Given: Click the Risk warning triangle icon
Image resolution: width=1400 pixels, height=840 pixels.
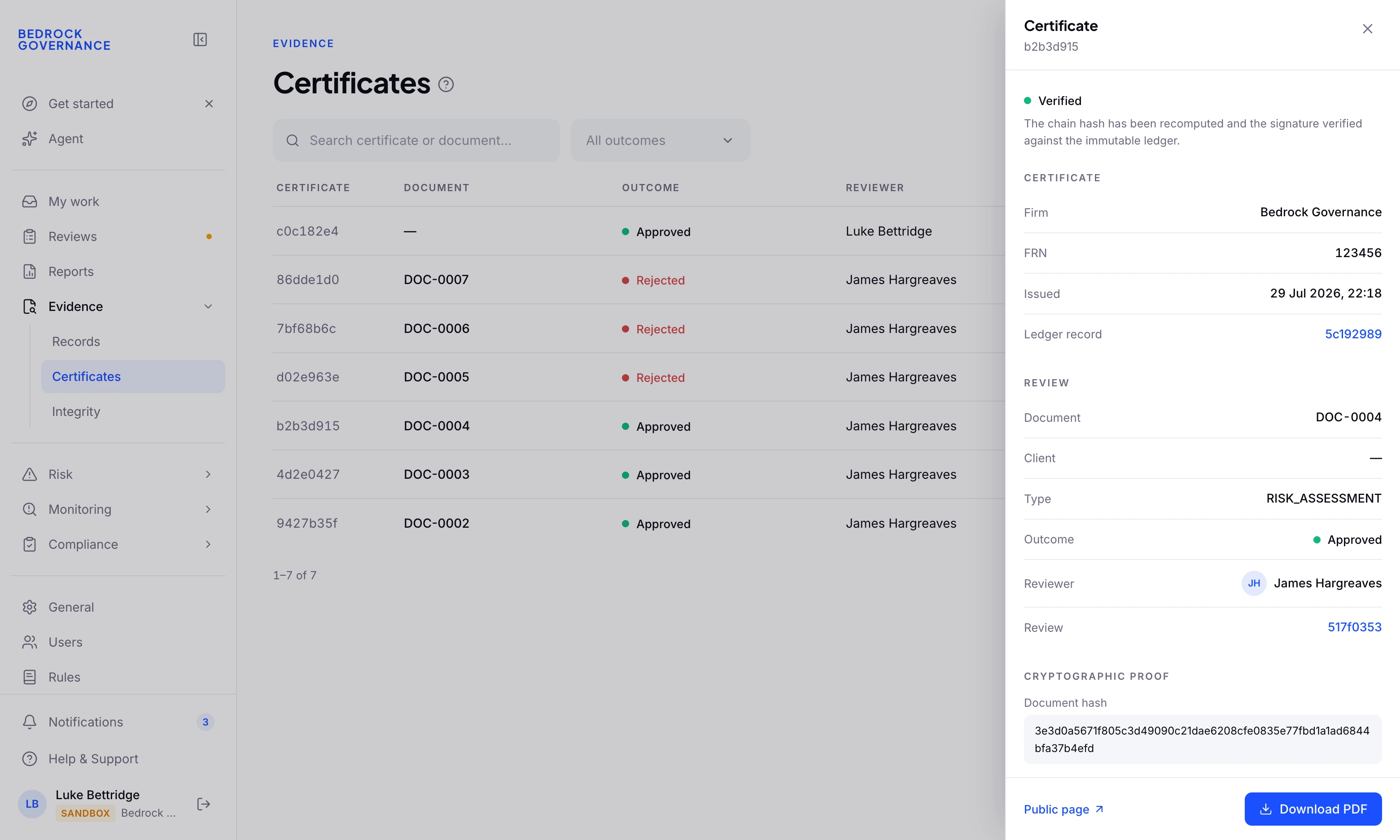Looking at the screenshot, I should pos(30,474).
